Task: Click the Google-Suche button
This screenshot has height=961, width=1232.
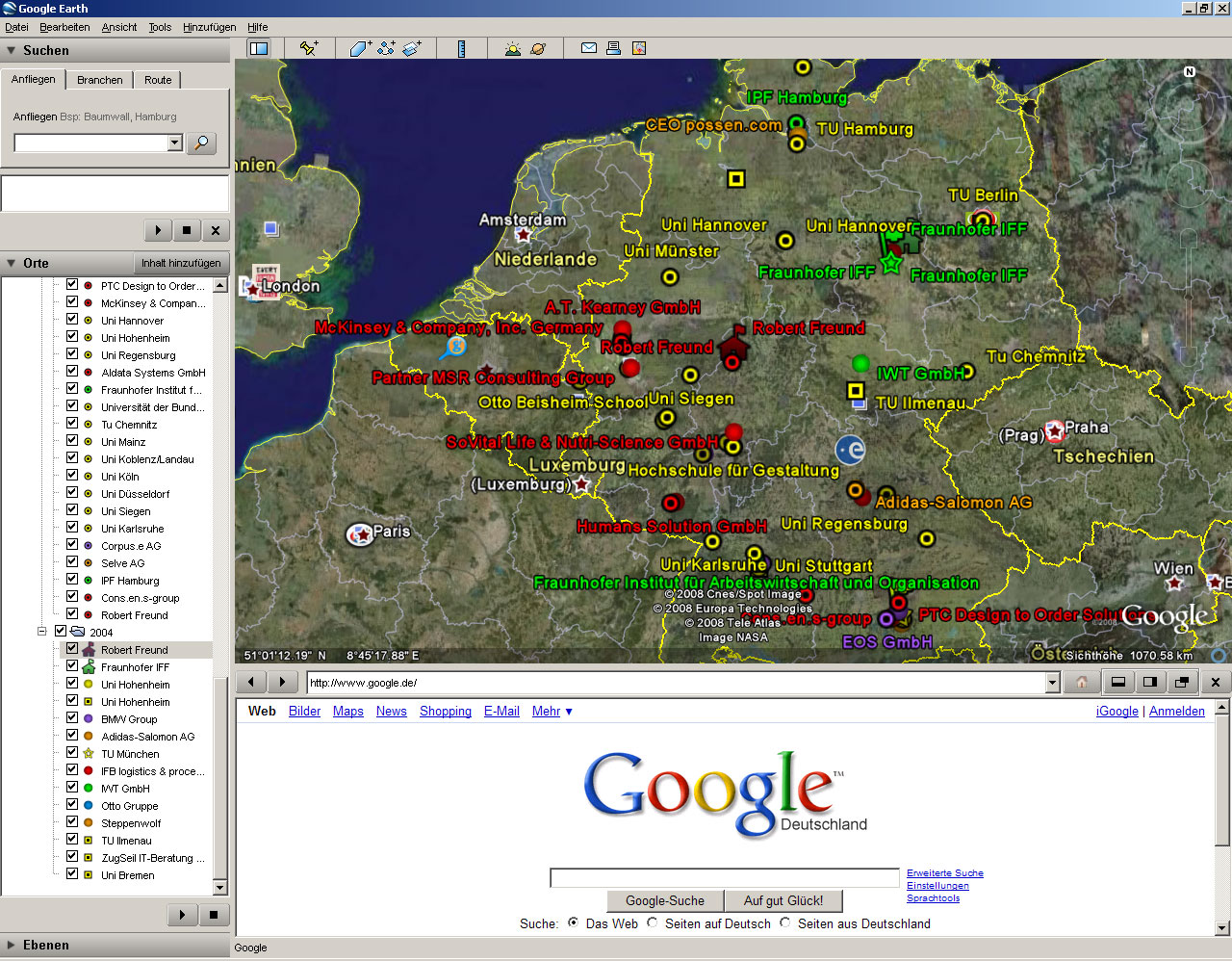Action: pyautogui.click(x=665, y=901)
